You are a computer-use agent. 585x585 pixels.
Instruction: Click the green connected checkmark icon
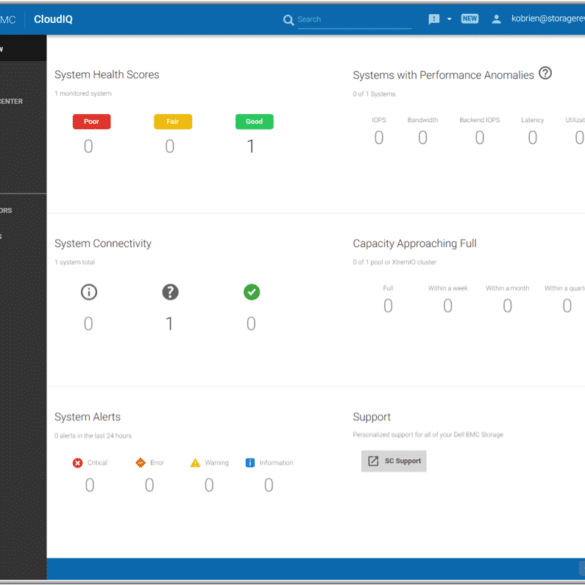[x=251, y=292]
